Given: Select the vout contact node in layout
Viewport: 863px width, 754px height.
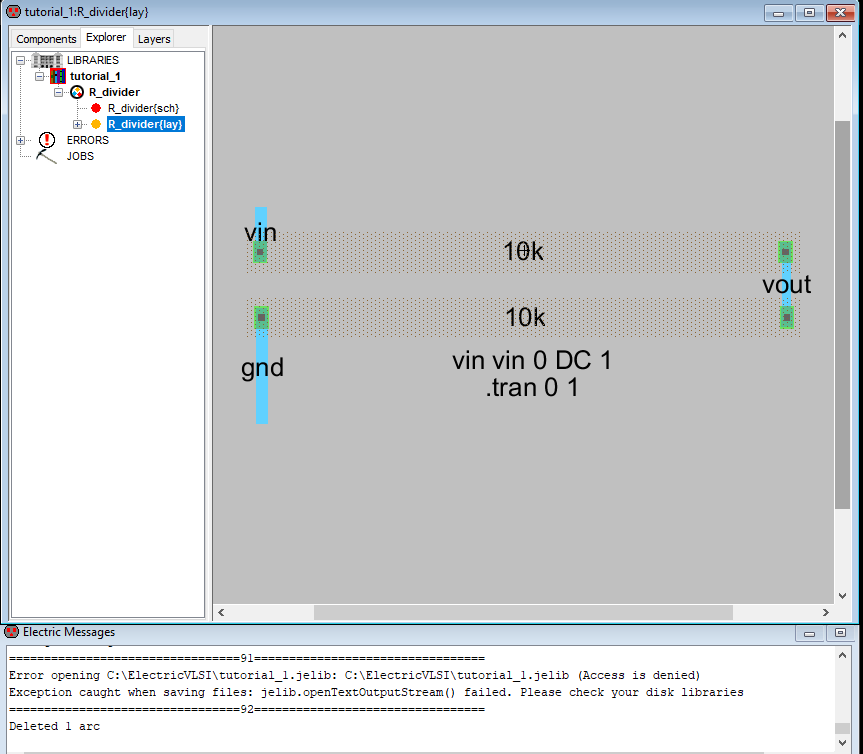Looking at the screenshot, I should [x=786, y=252].
